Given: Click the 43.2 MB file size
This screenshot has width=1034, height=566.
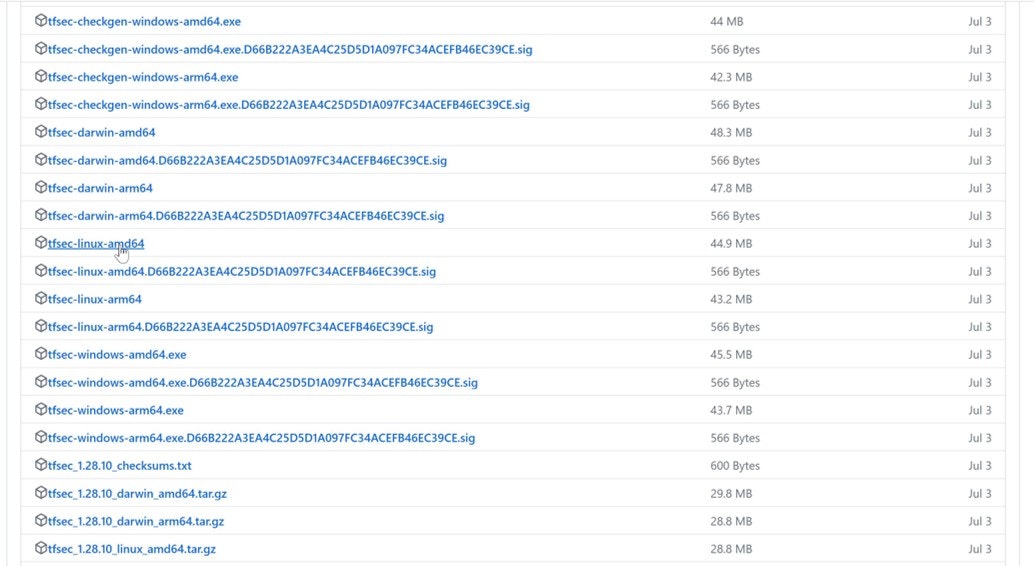Looking at the screenshot, I should [x=731, y=299].
